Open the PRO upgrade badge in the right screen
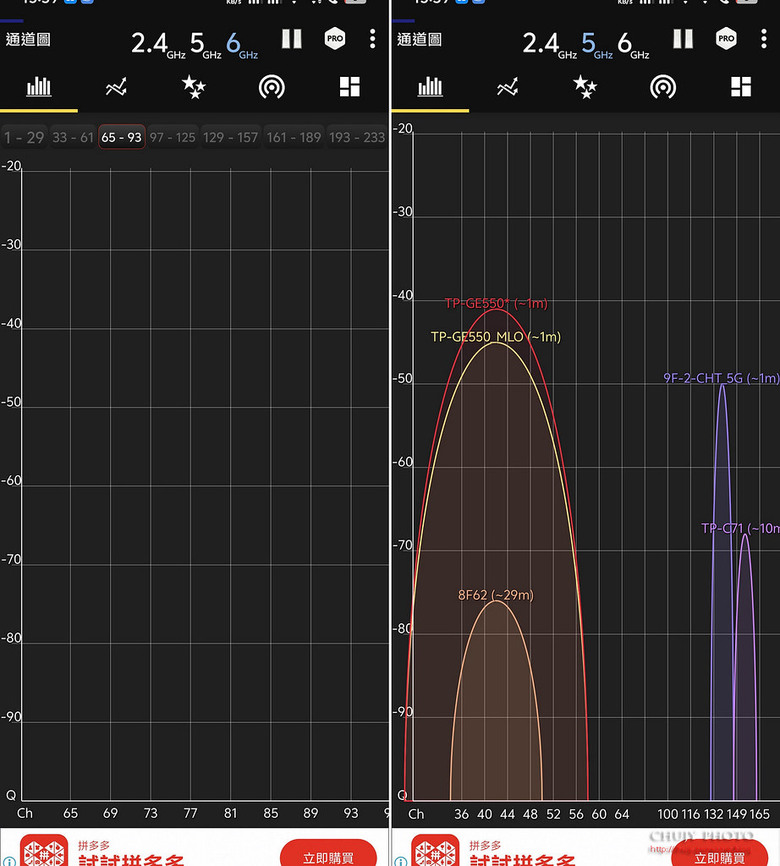The image size is (780, 866). pyautogui.click(x=726, y=39)
